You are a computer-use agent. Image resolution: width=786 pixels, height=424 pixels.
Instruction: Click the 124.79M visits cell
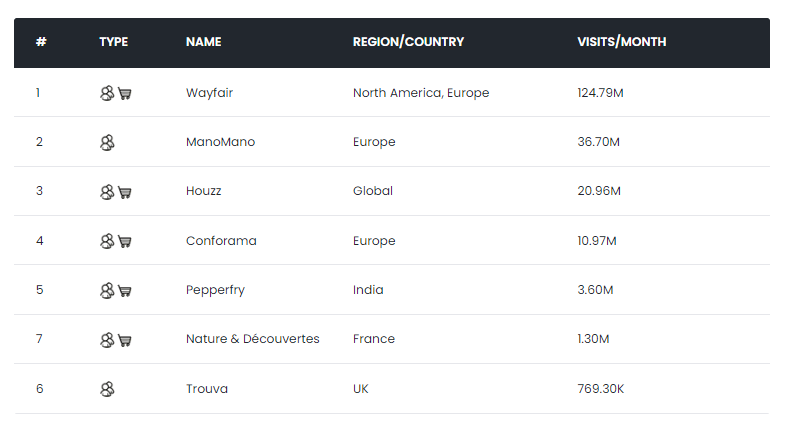pyautogui.click(x=601, y=93)
